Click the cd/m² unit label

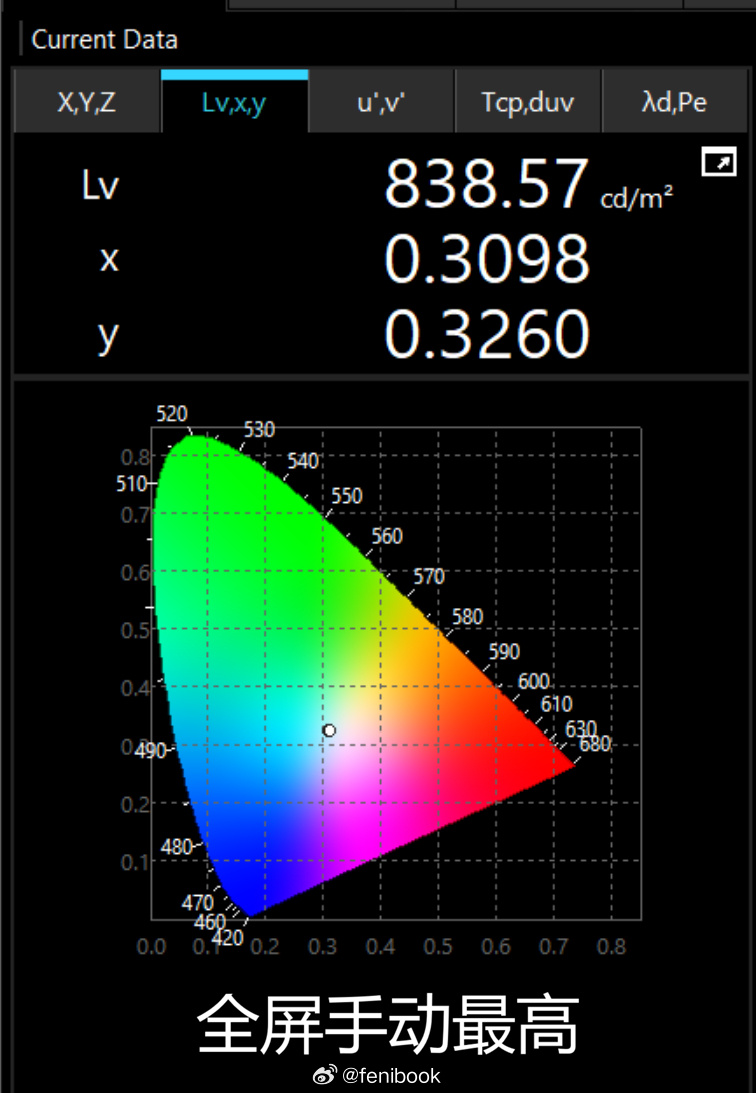coord(636,198)
